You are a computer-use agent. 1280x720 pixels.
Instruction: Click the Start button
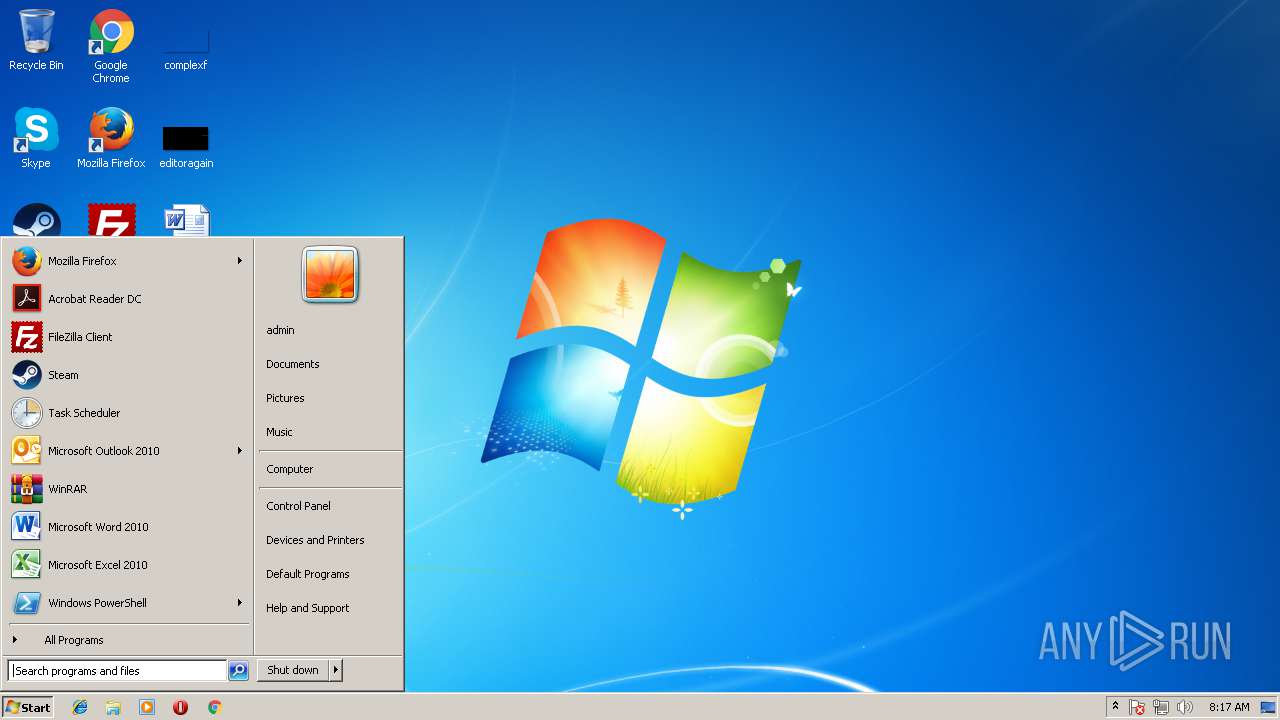[x=28, y=707]
